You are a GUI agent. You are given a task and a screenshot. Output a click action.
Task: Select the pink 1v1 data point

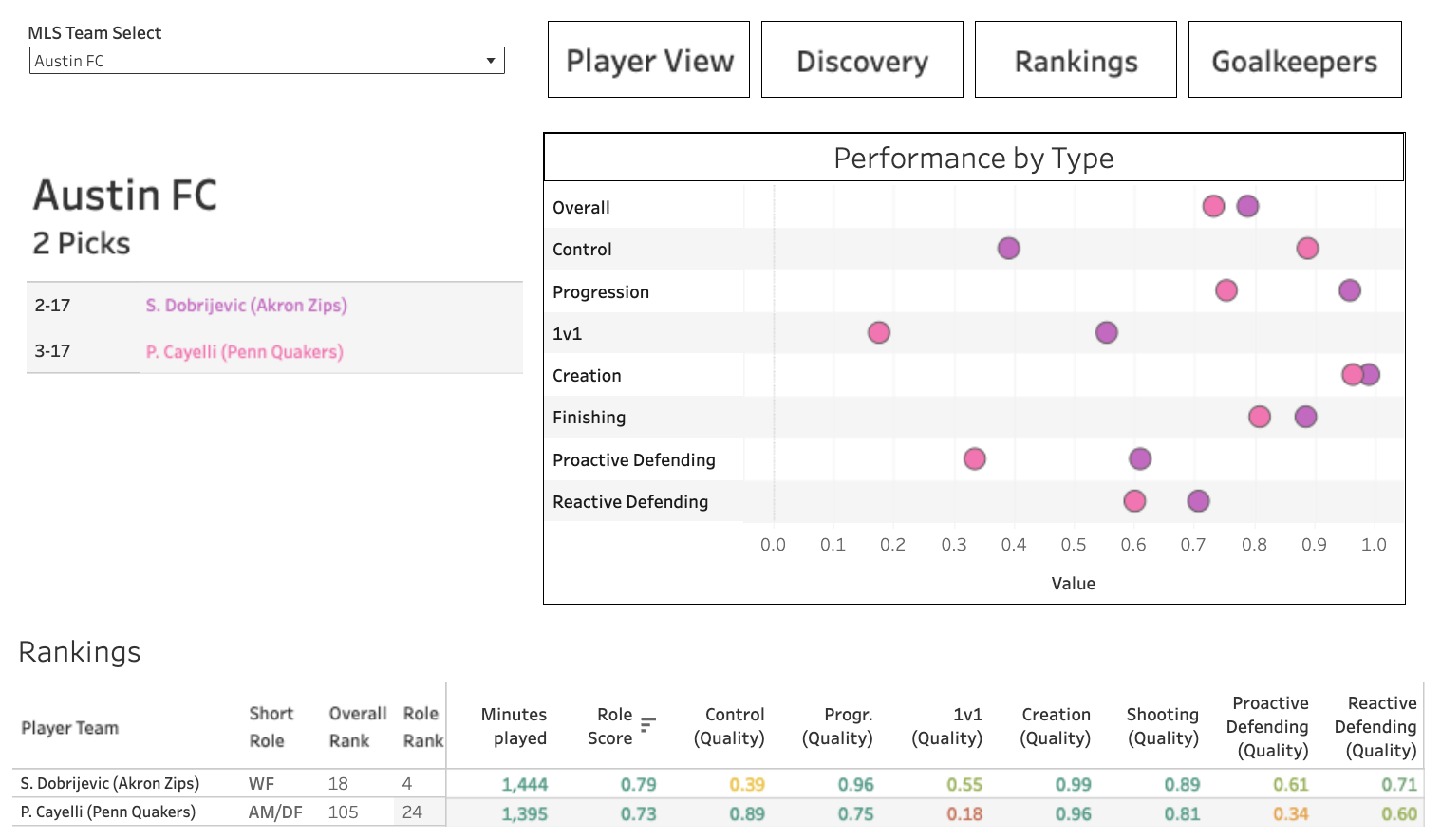point(879,332)
